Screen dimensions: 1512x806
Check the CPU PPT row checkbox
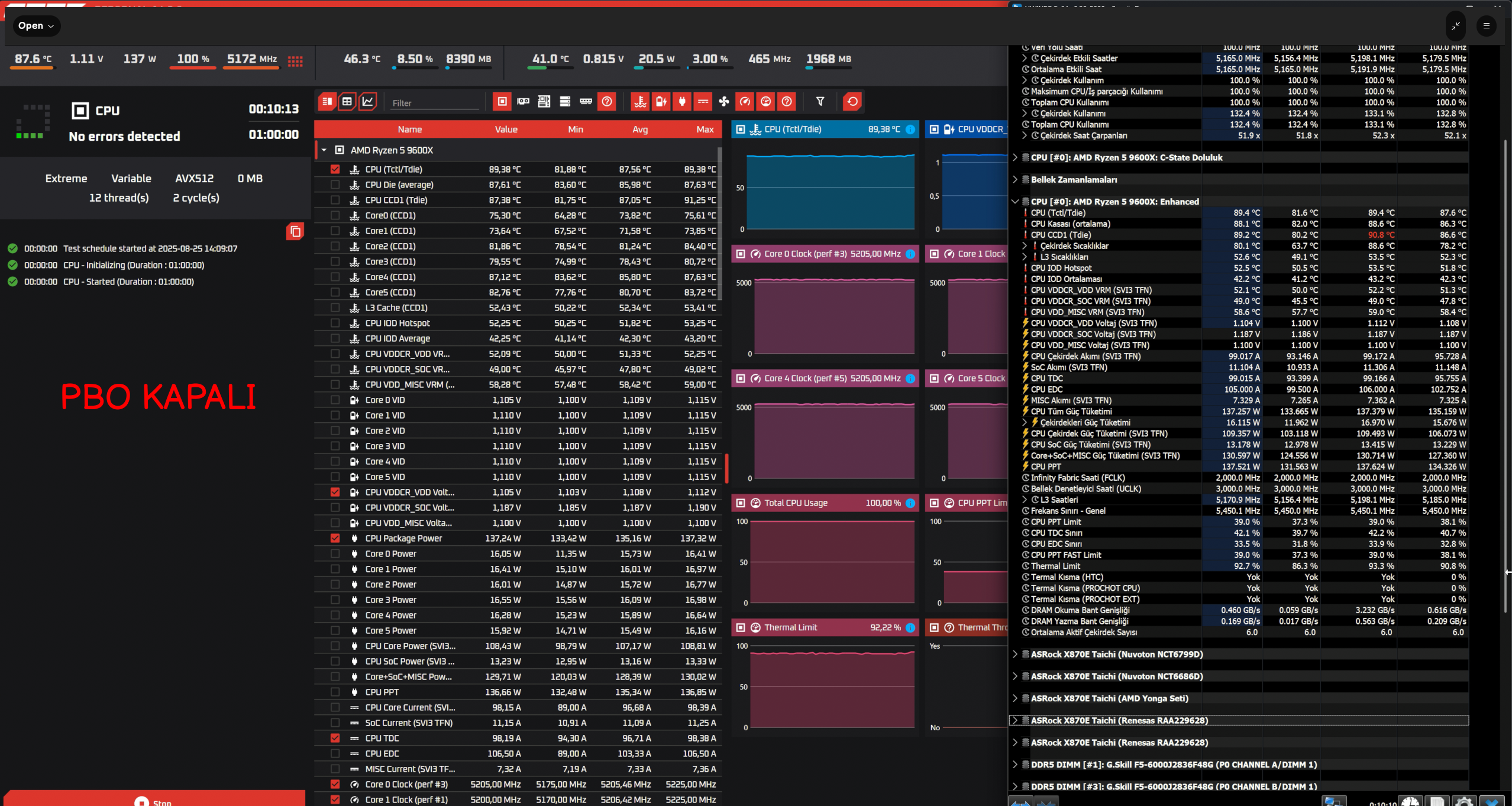point(335,692)
